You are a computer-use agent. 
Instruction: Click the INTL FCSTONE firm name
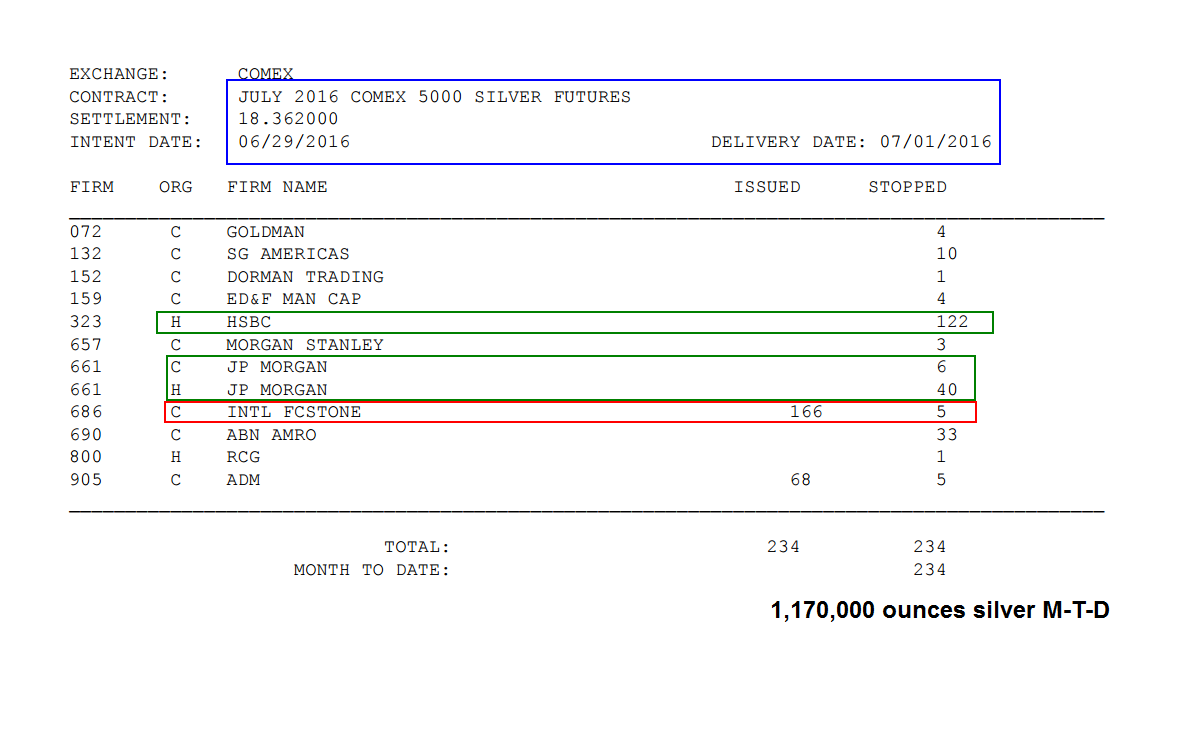tap(293, 412)
